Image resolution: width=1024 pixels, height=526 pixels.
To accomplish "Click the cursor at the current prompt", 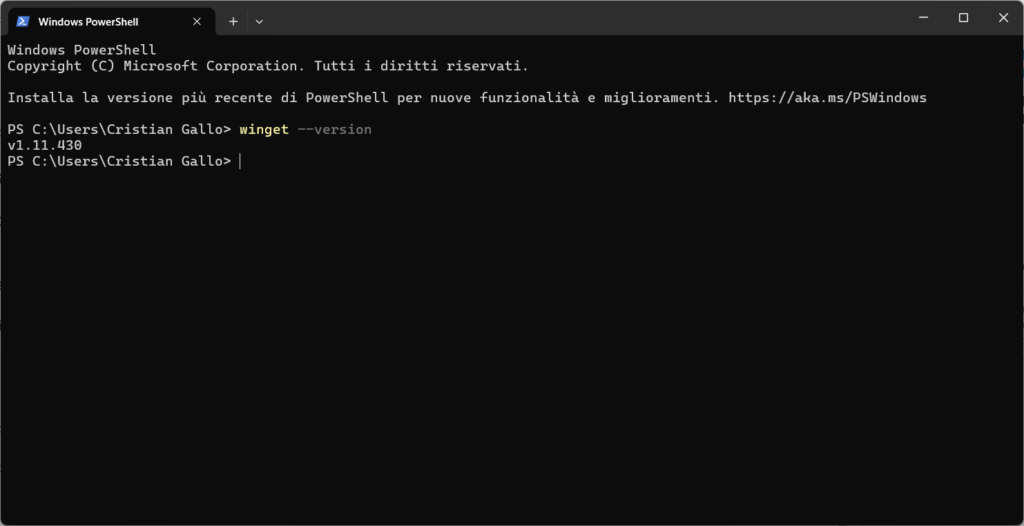I will click(240, 161).
